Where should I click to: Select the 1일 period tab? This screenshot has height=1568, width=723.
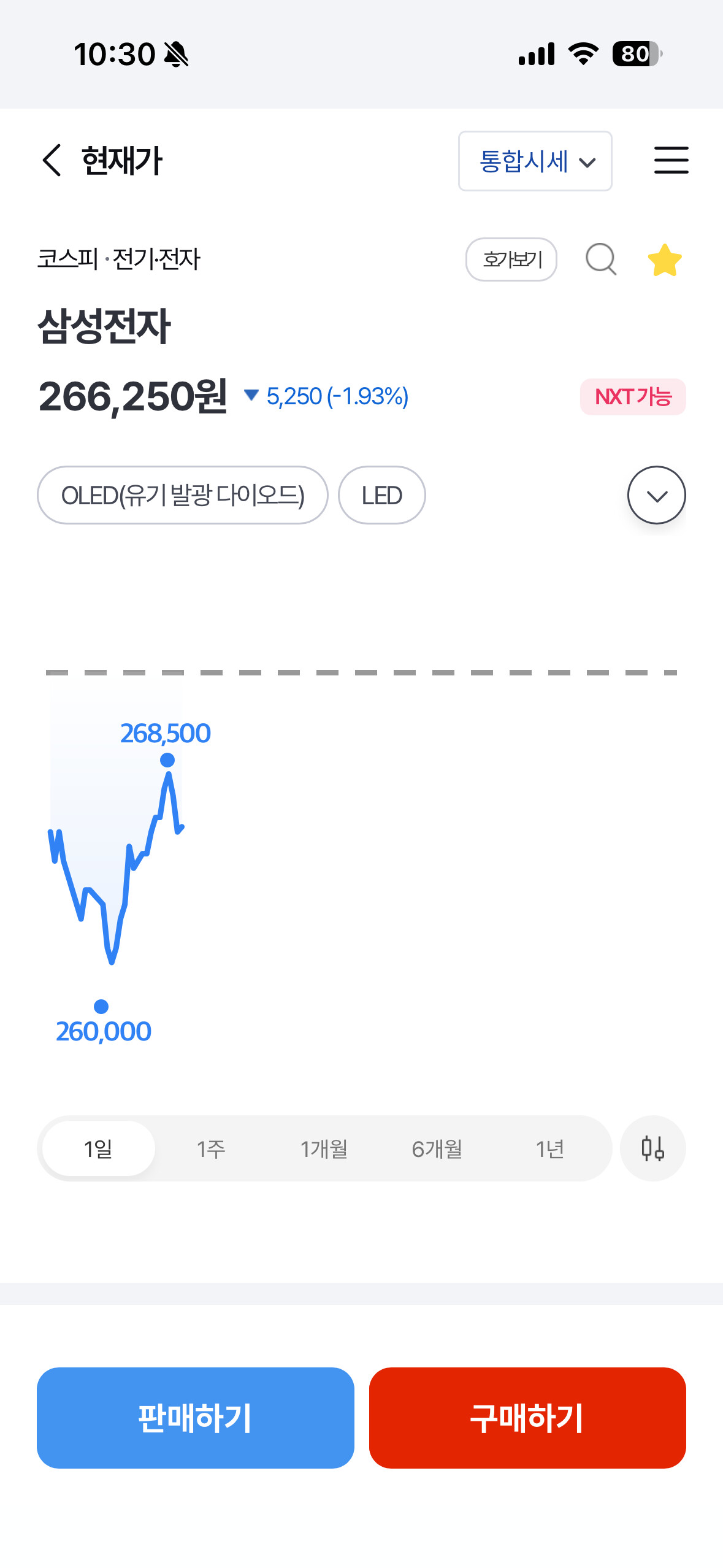(x=98, y=1148)
